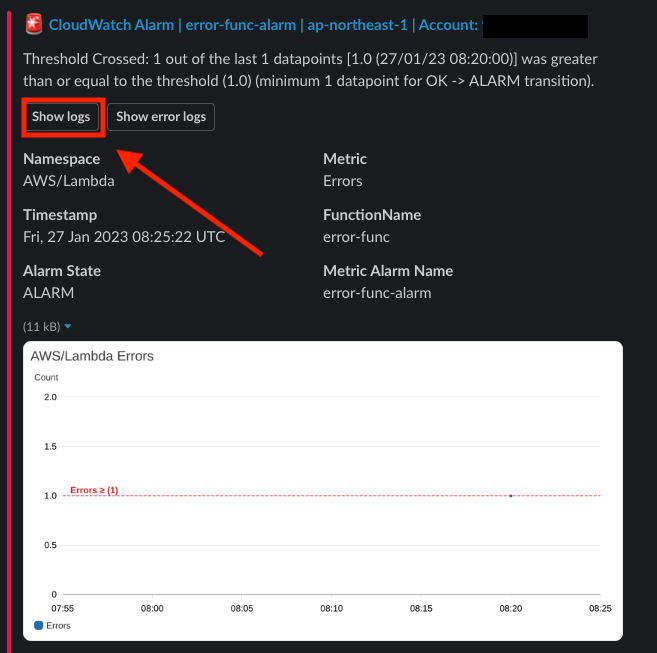Click the Show error logs button
This screenshot has height=653, width=657.
161,117
